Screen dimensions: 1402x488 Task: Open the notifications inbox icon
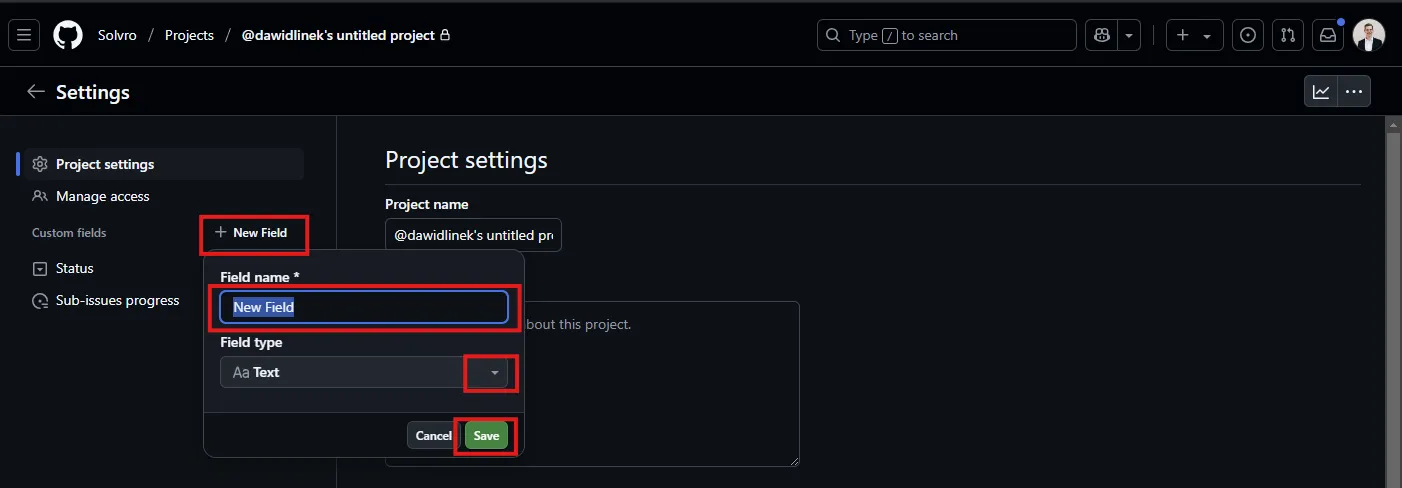pos(1327,35)
